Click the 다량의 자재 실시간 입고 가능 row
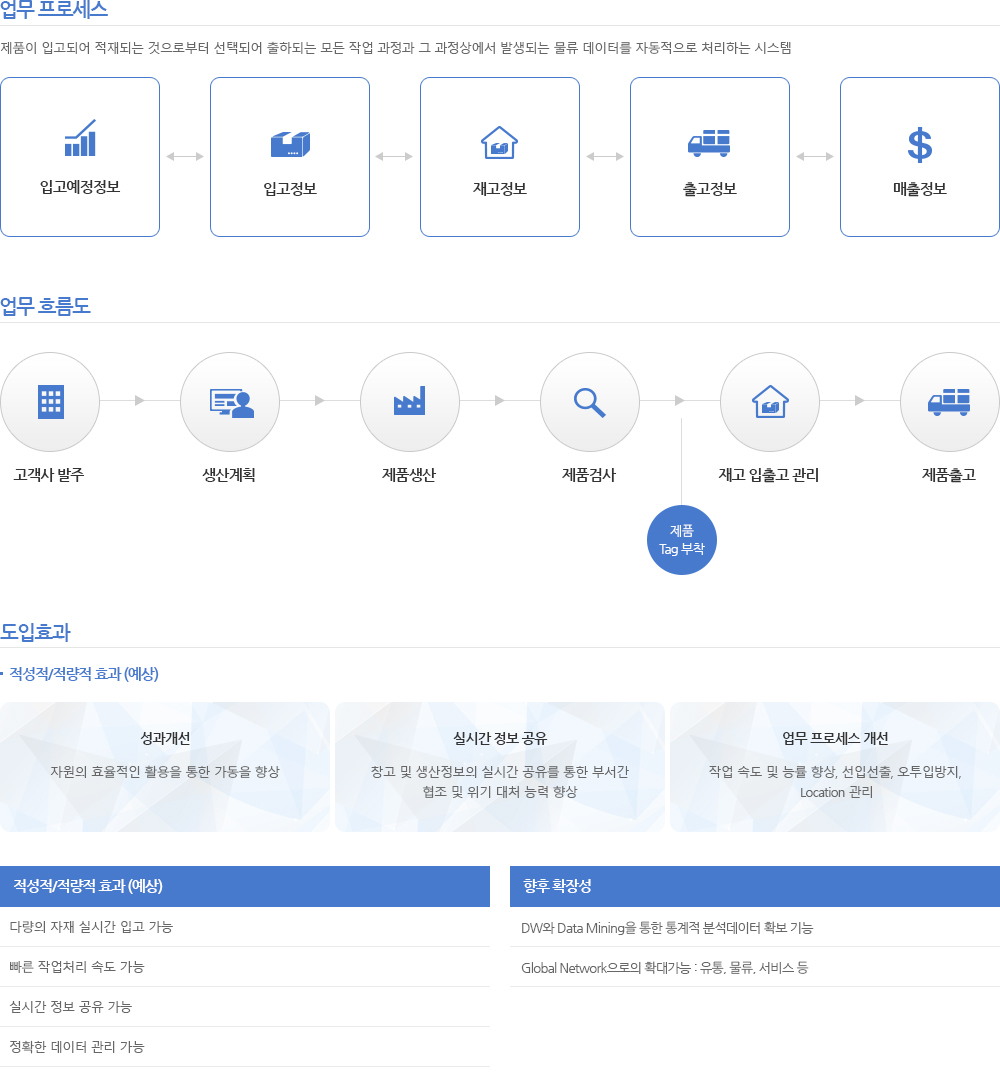This screenshot has width=1000, height=1081. click(245, 927)
